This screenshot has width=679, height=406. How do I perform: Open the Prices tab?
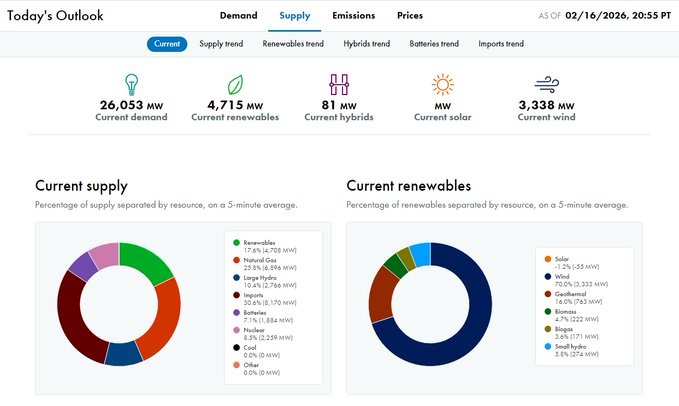[x=409, y=16]
